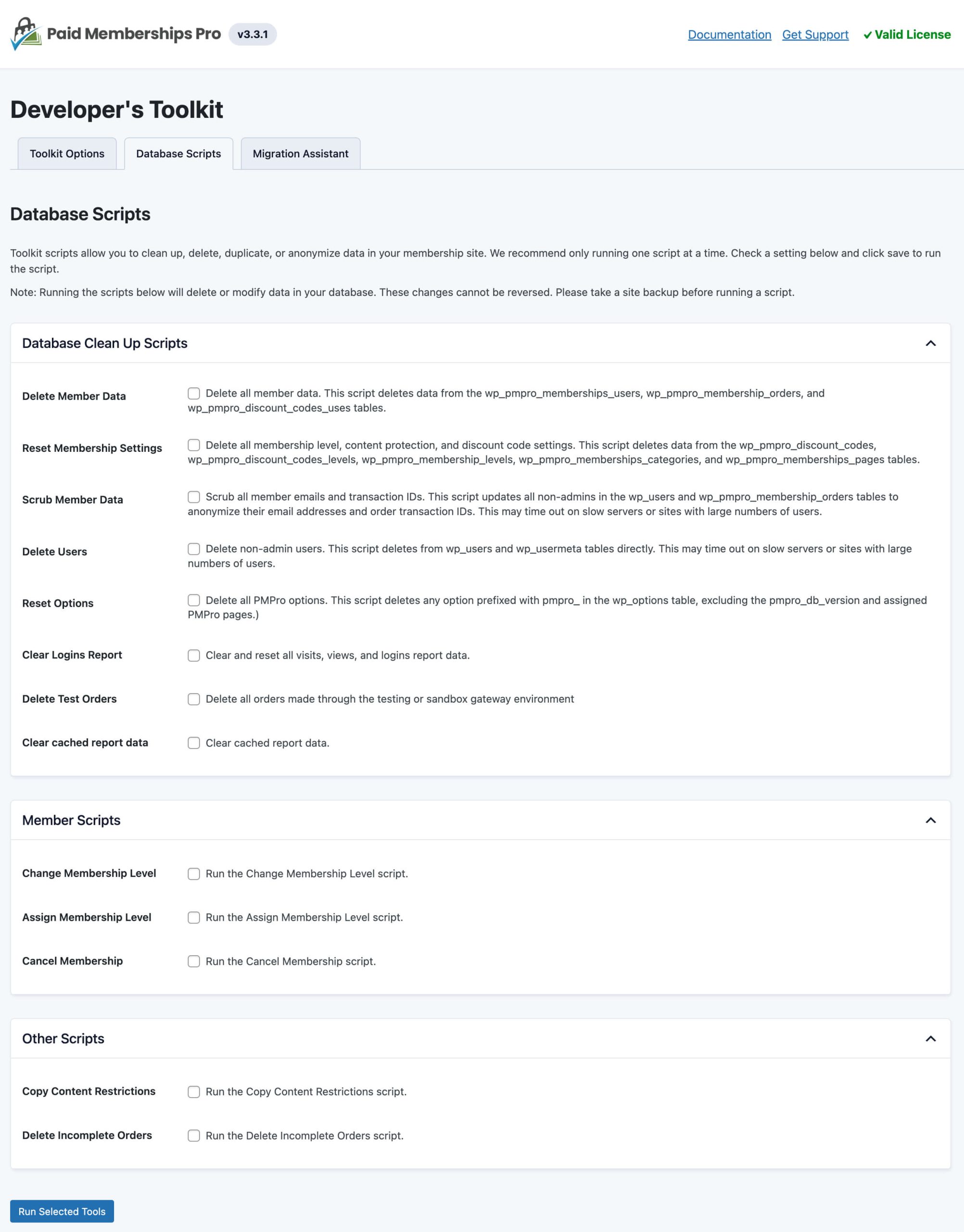The image size is (964, 1232).
Task: Collapse the Database Clean Up Scripts section
Action: (x=932, y=343)
